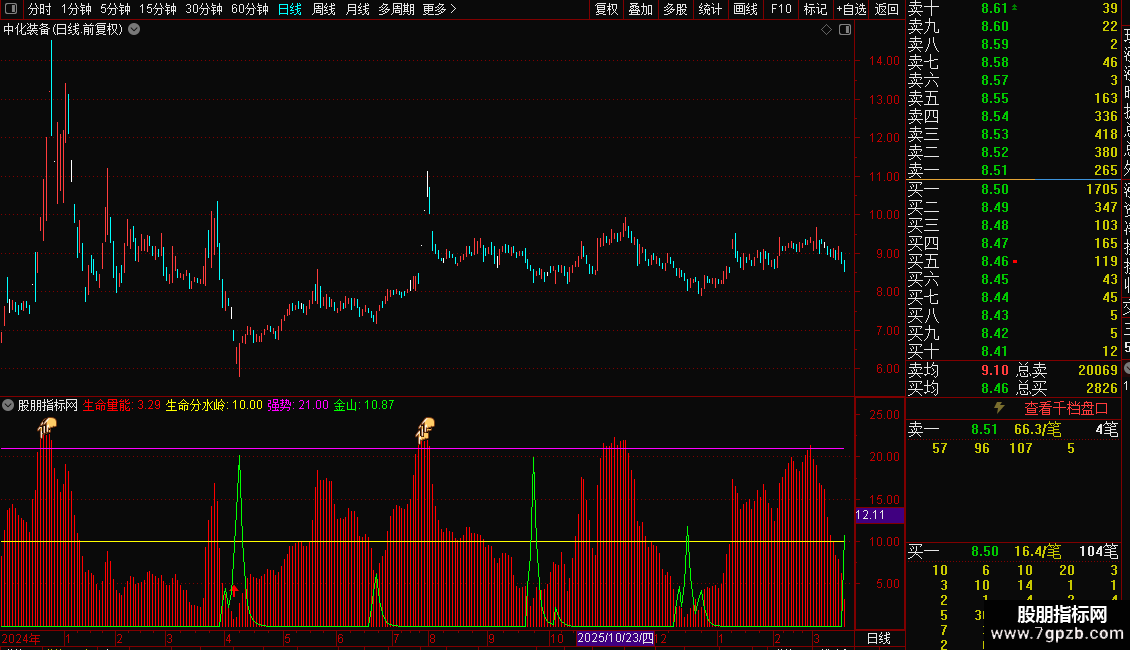Click the +自选 button
The image size is (1130, 650).
coord(851,9)
